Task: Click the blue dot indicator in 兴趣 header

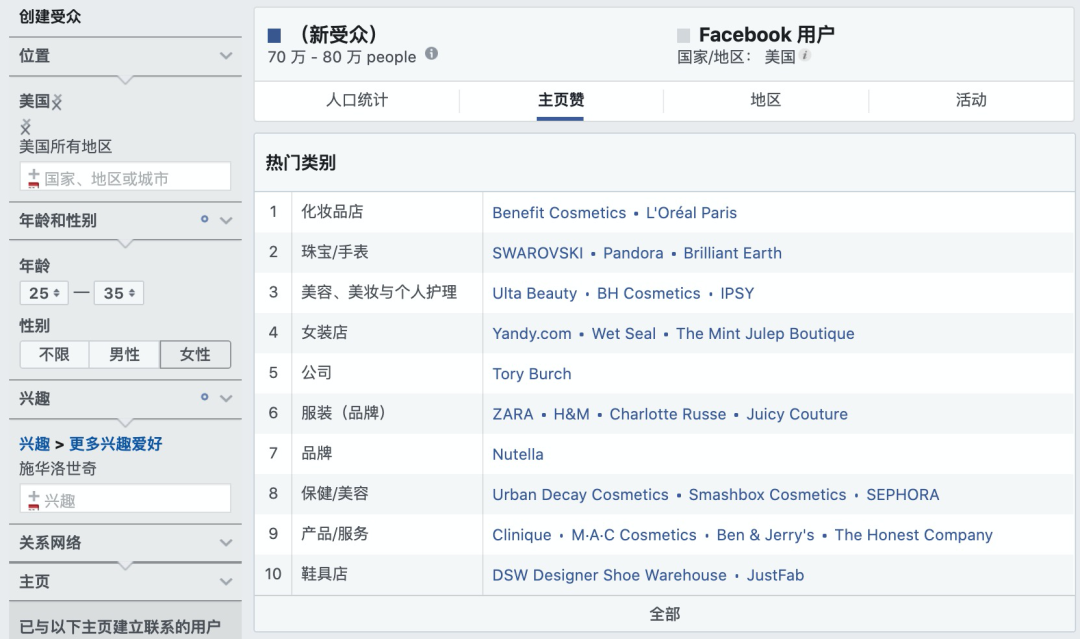Action: pyautogui.click(x=205, y=397)
